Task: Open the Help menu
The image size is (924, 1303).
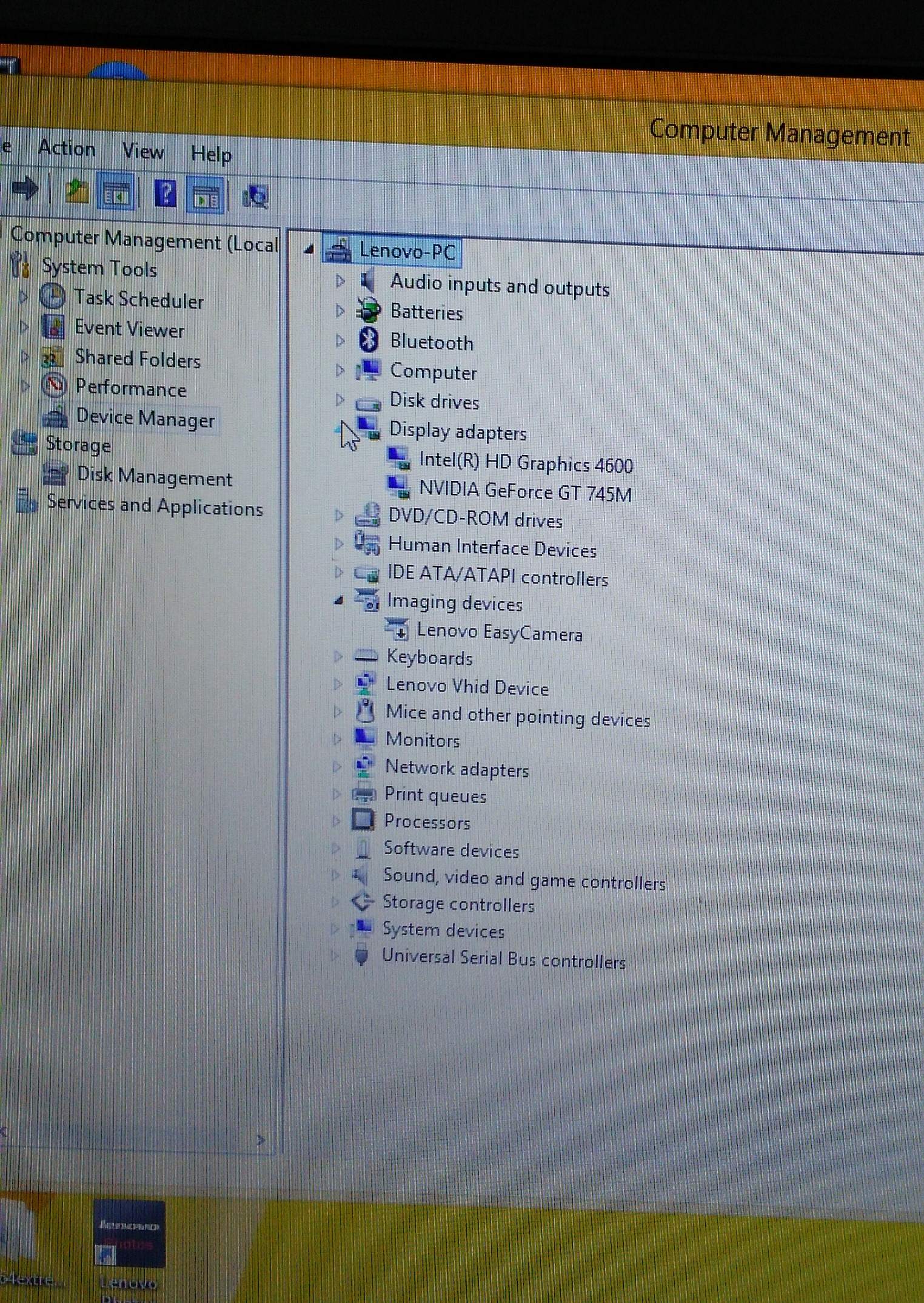Action: (211, 154)
